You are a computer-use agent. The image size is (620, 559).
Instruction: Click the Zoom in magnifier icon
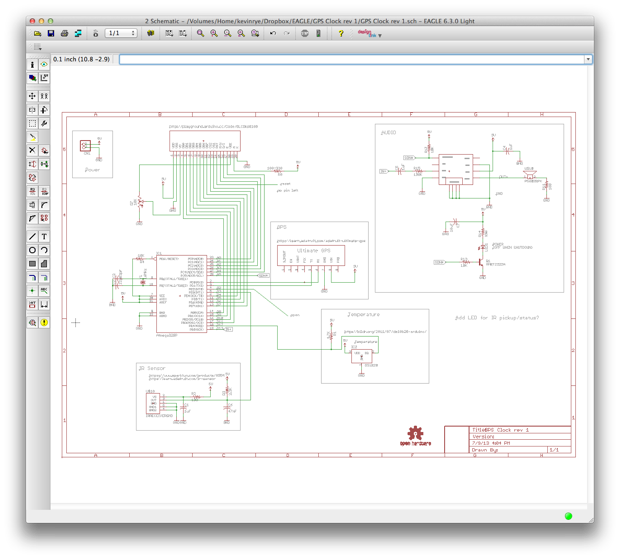[x=214, y=34]
